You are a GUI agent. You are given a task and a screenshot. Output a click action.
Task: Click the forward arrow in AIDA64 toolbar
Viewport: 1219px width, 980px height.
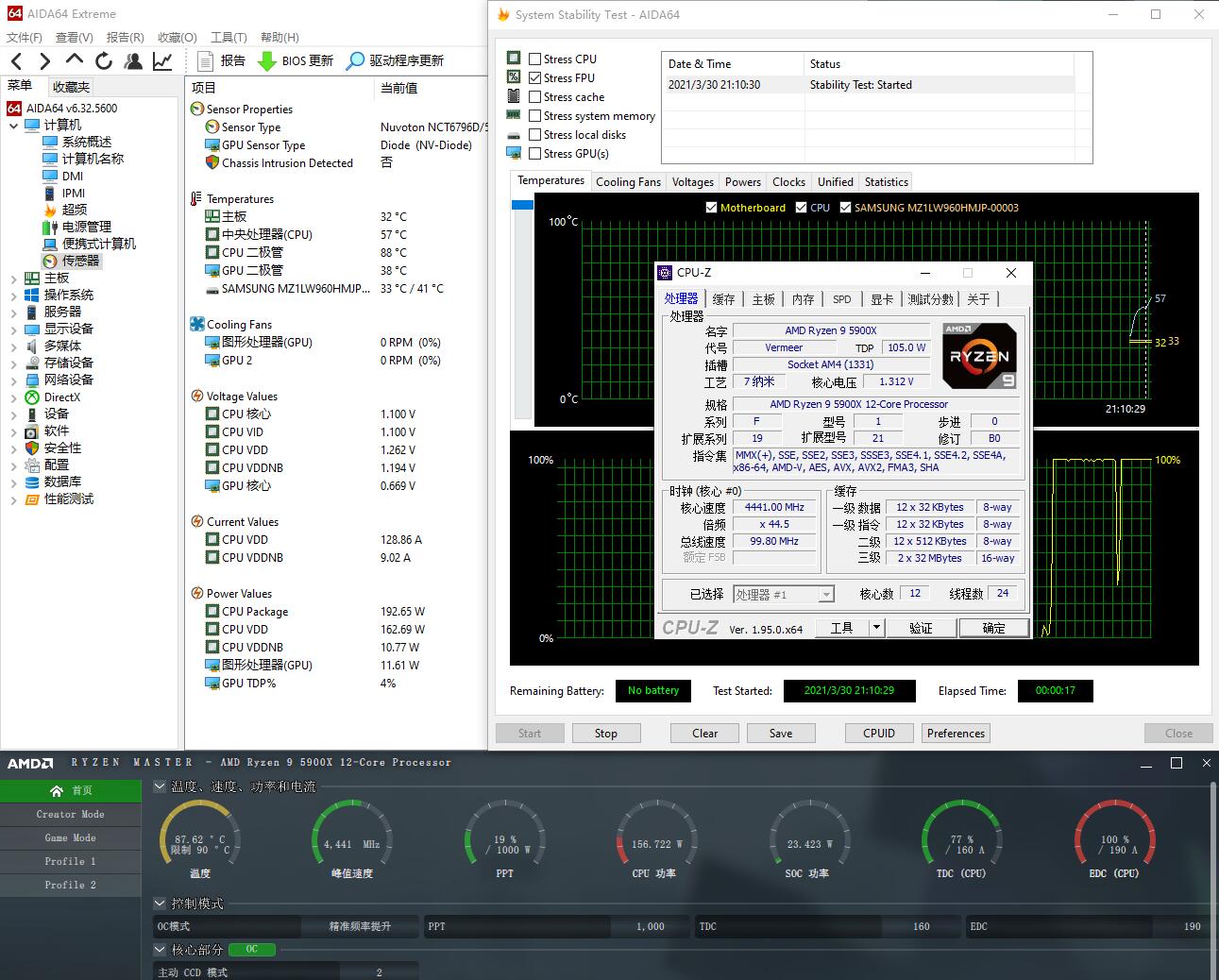[x=44, y=61]
